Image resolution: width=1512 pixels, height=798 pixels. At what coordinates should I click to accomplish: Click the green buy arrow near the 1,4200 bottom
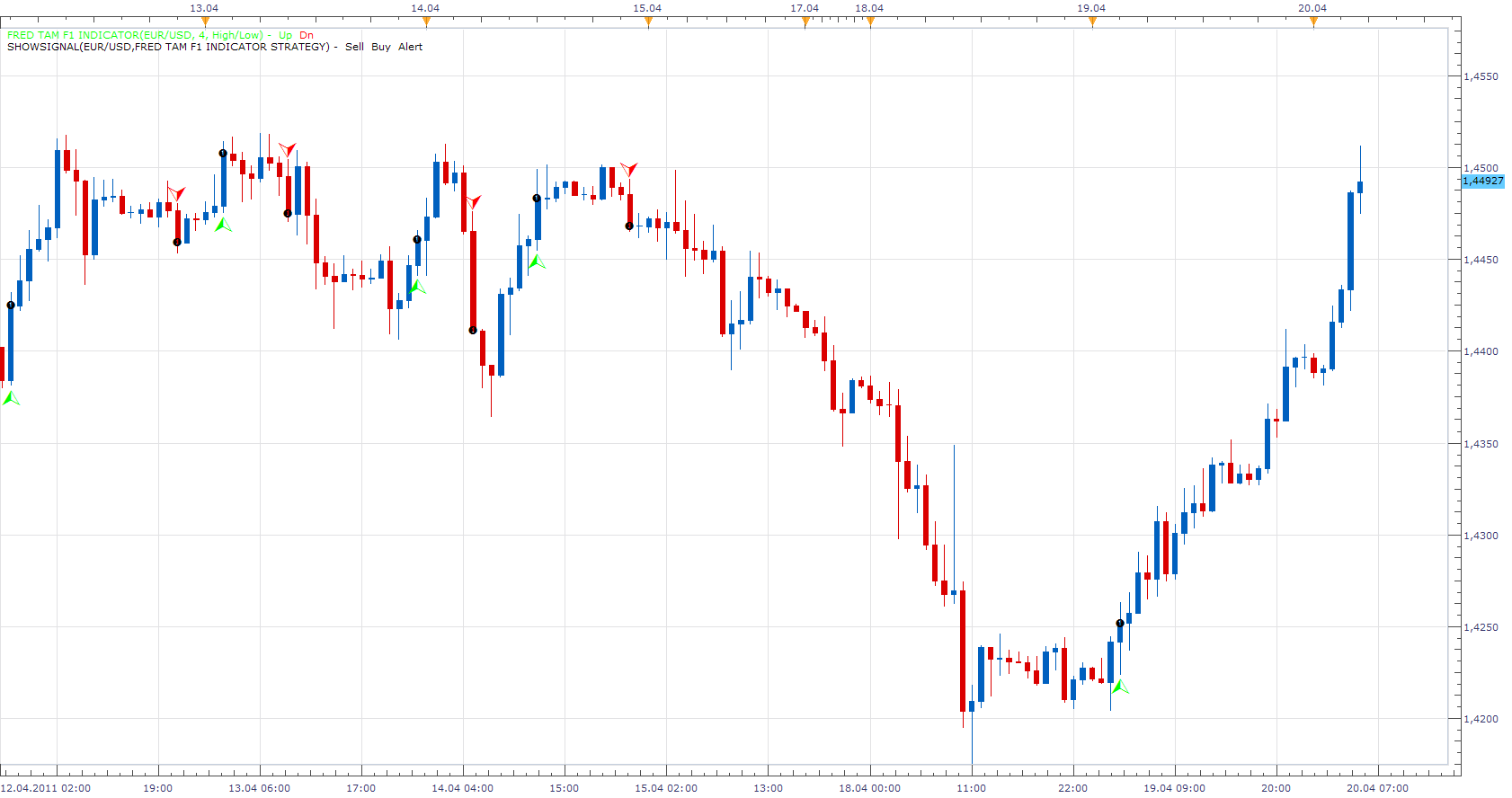coord(1119,687)
